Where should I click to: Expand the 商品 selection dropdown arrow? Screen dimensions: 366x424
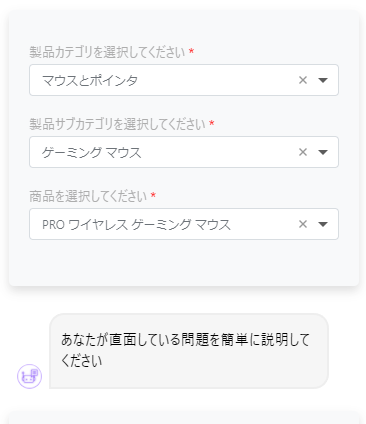pyautogui.click(x=323, y=224)
